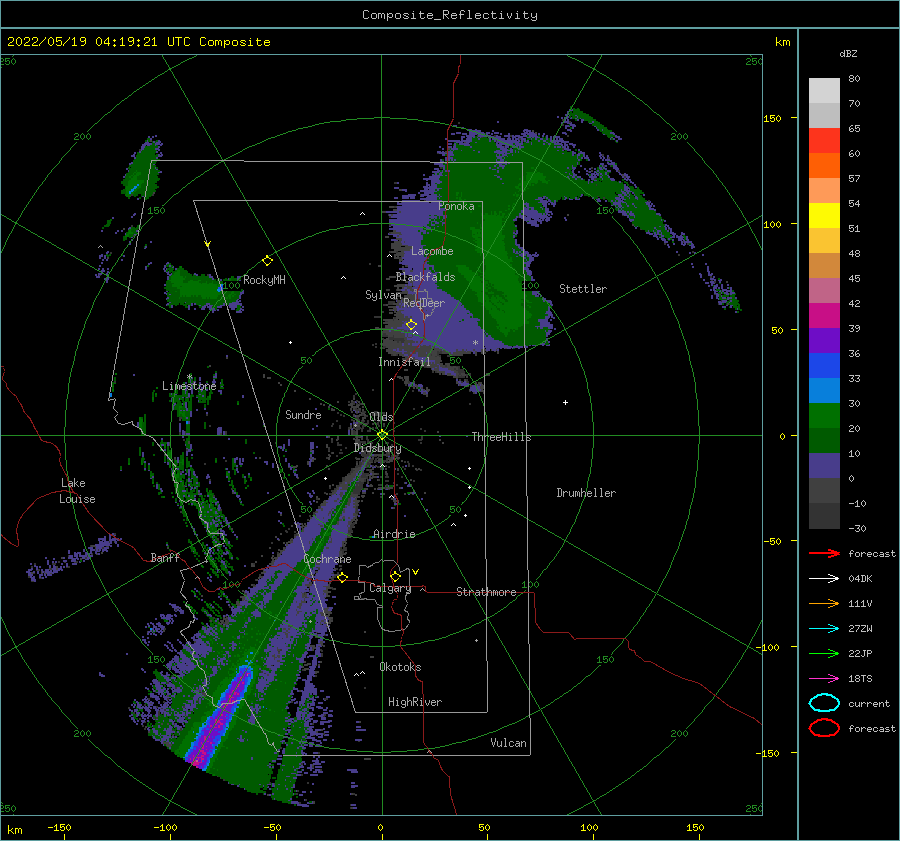Click the white 04DK arrow icon

tap(824, 579)
